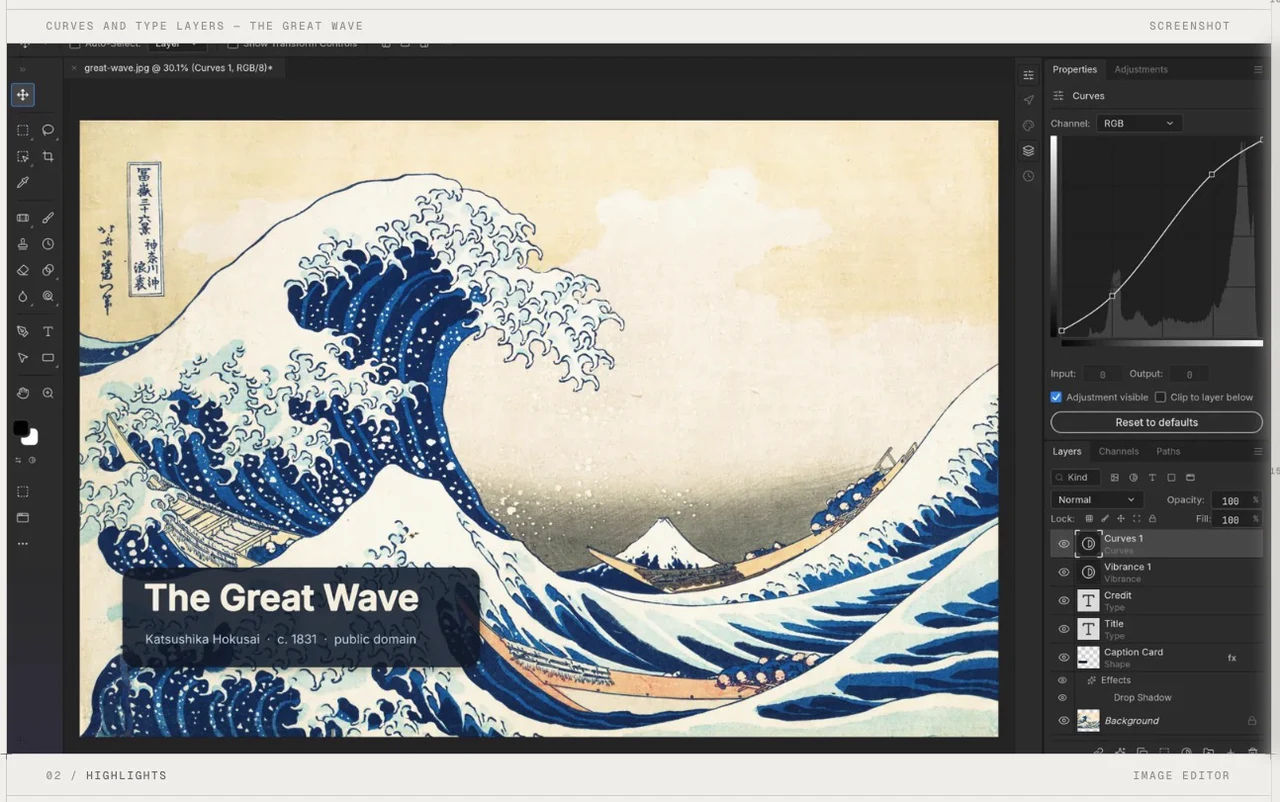Select the Eyedropper tool
Viewport: 1280px width, 802px height.
22,183
